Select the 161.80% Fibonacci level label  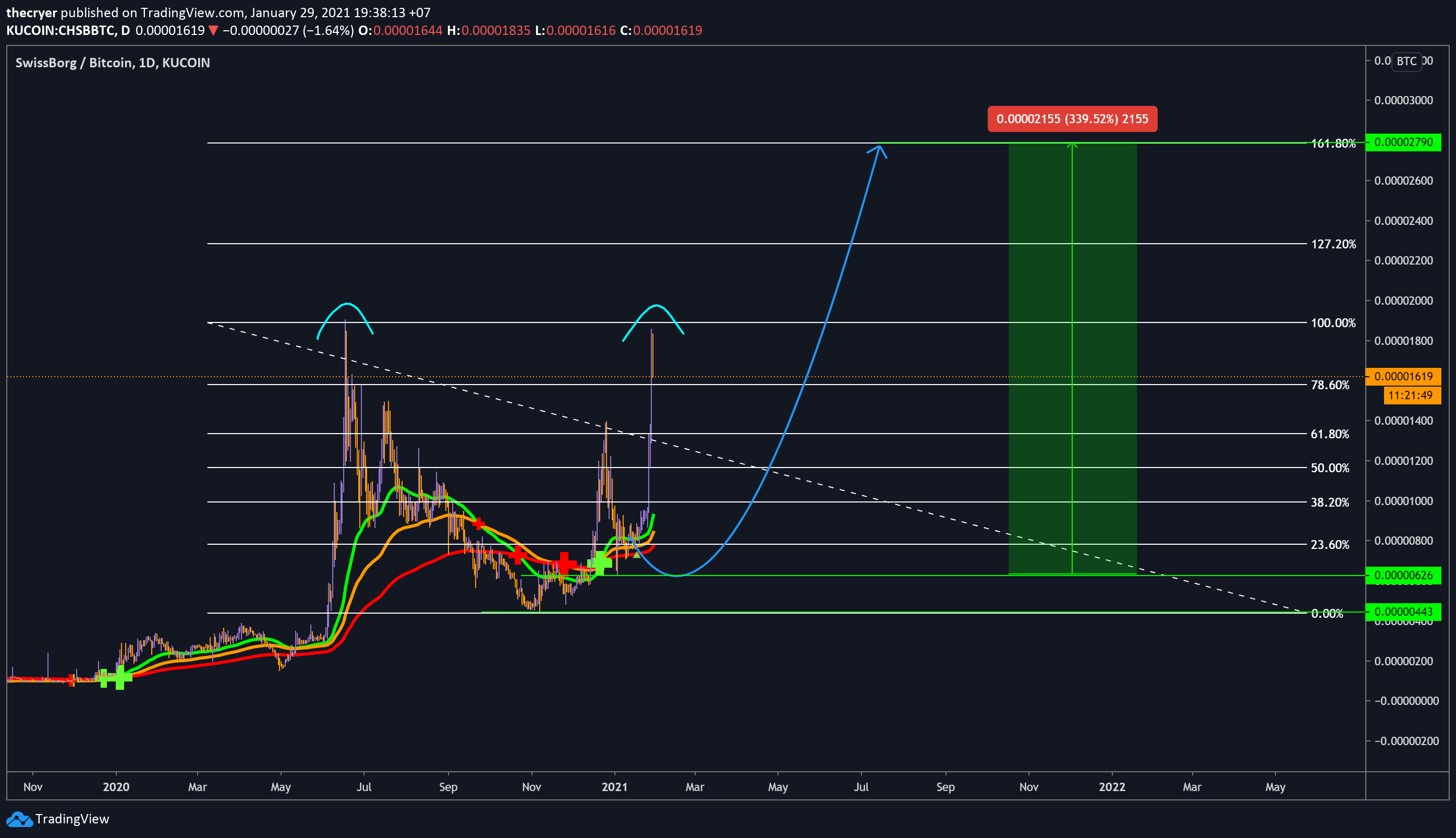[1333, 143]
